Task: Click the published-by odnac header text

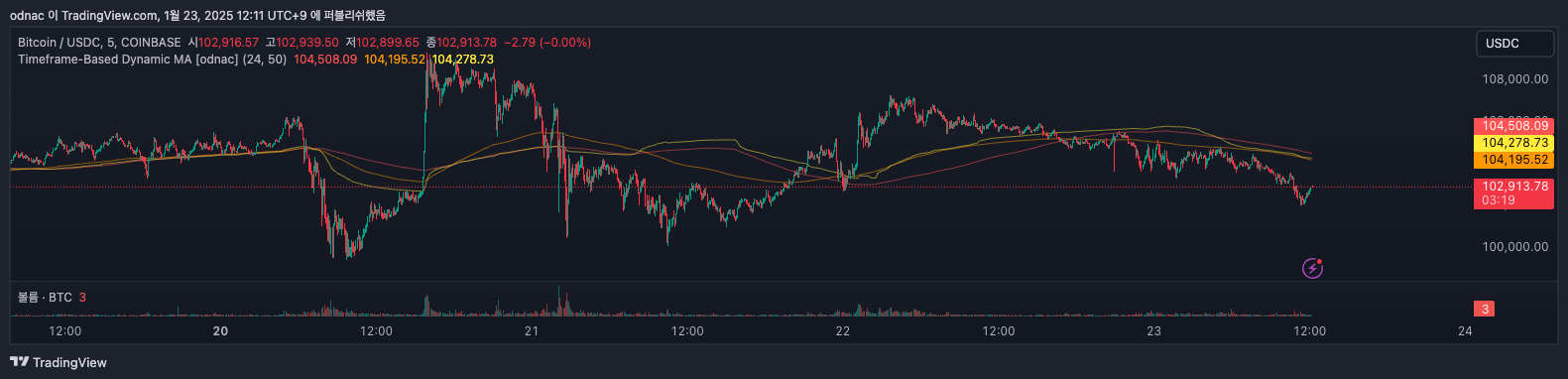Action: tap(197, 15)
